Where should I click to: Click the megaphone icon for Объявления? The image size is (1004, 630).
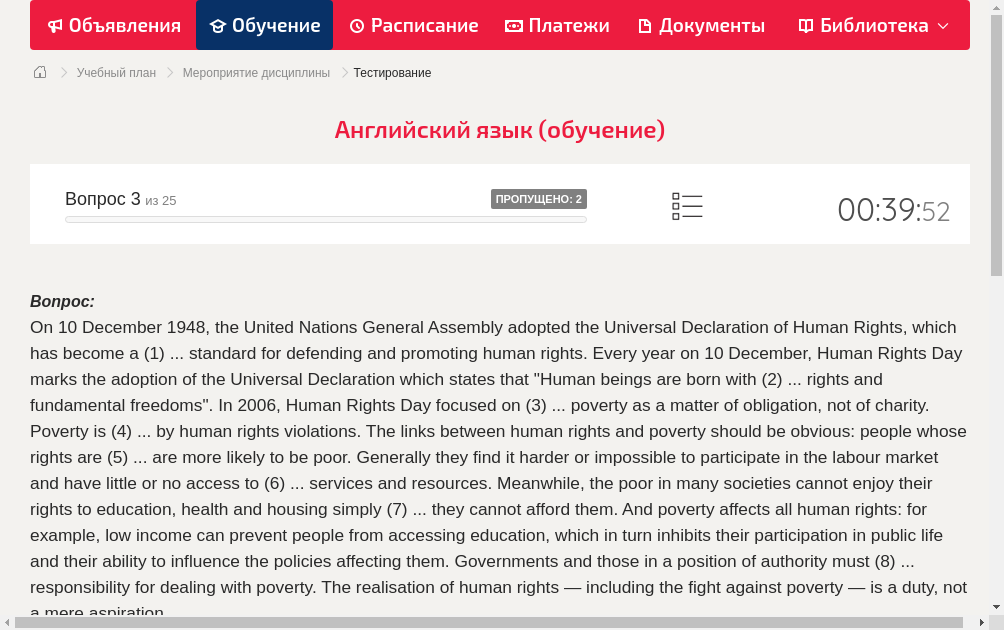click(55, 26)
